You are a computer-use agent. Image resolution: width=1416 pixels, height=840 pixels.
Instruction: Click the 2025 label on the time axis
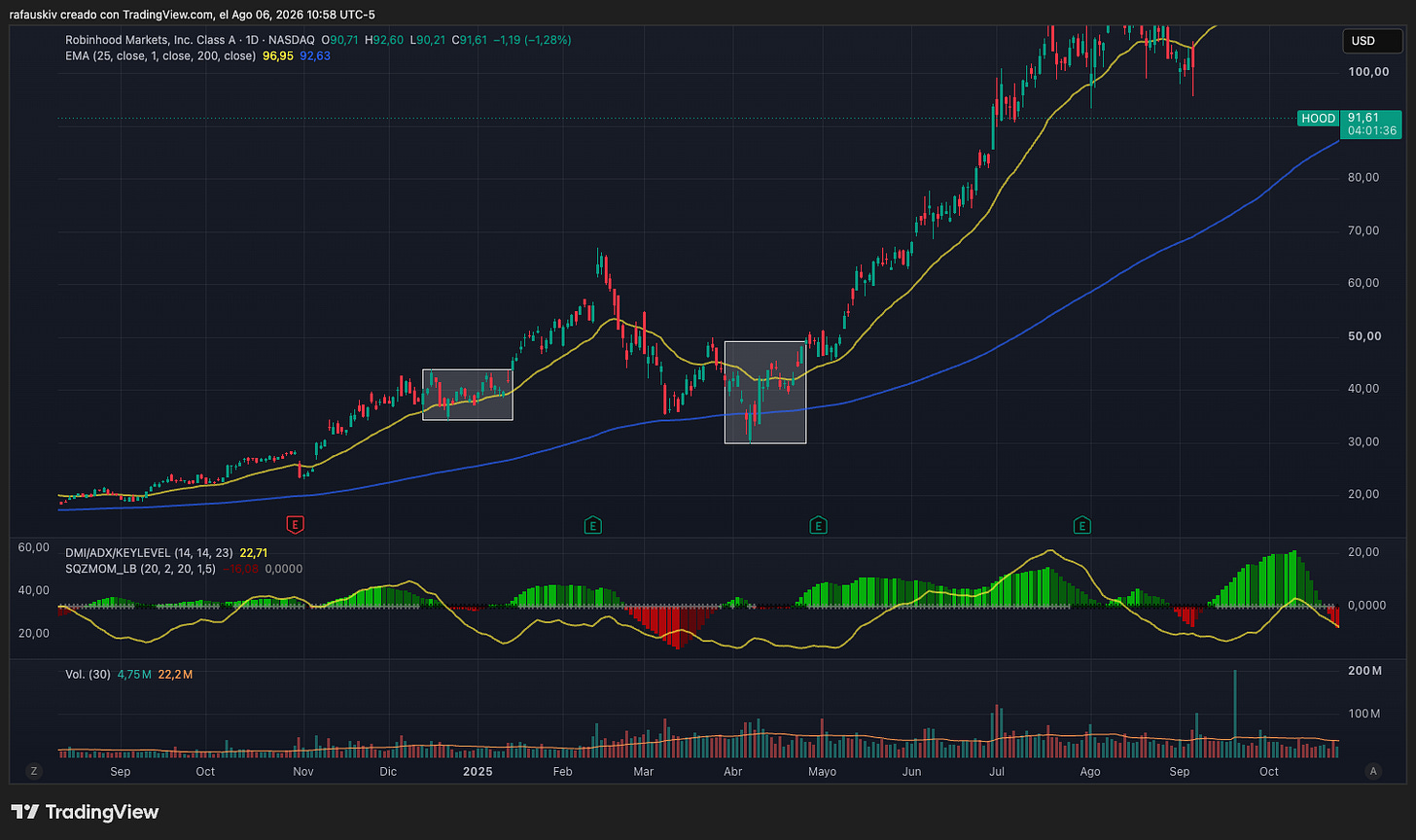point(478,771)
